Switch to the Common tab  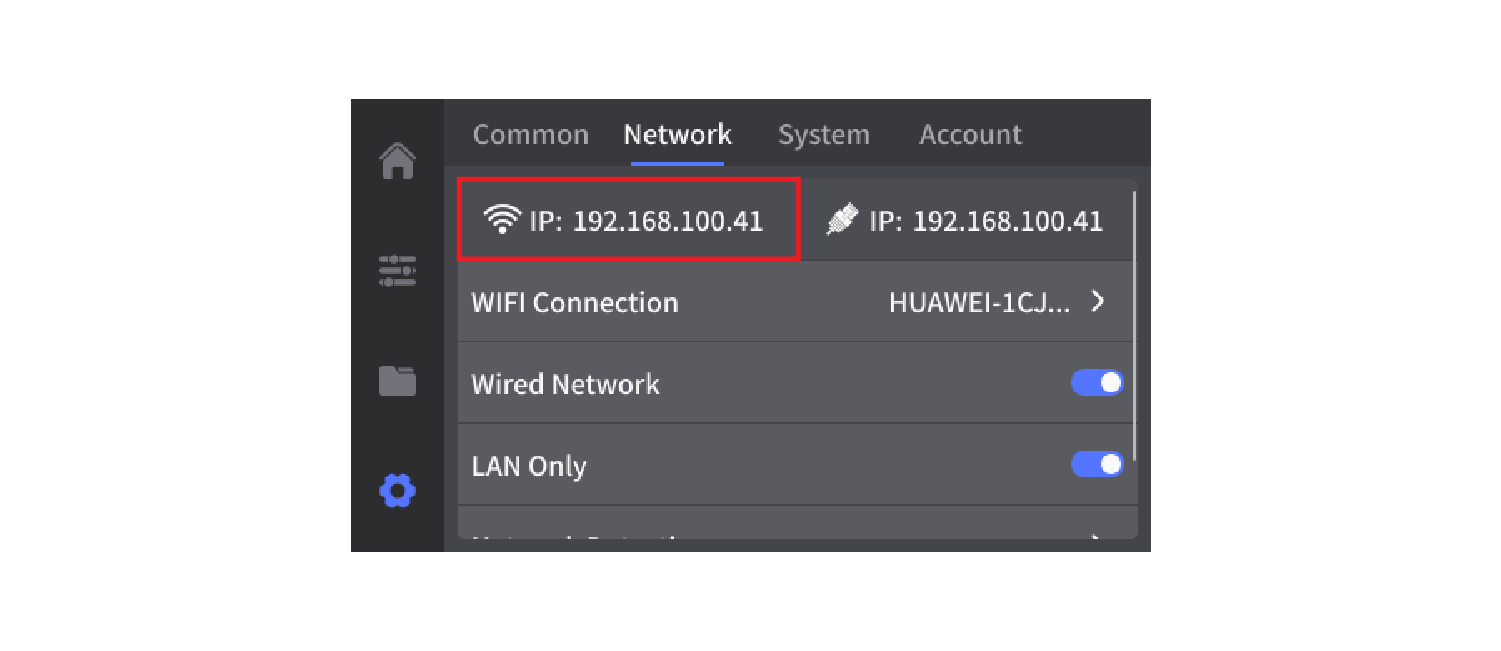coord(530,134)
